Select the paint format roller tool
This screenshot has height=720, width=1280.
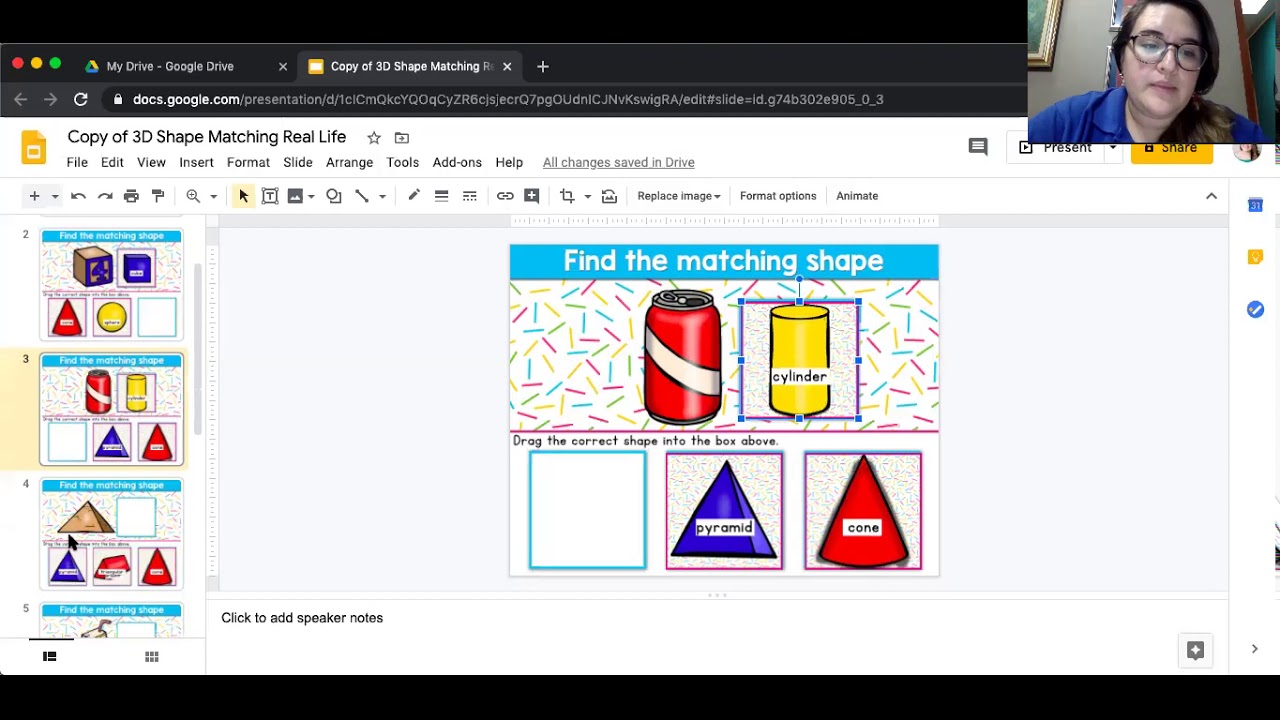tap(158, 196)
